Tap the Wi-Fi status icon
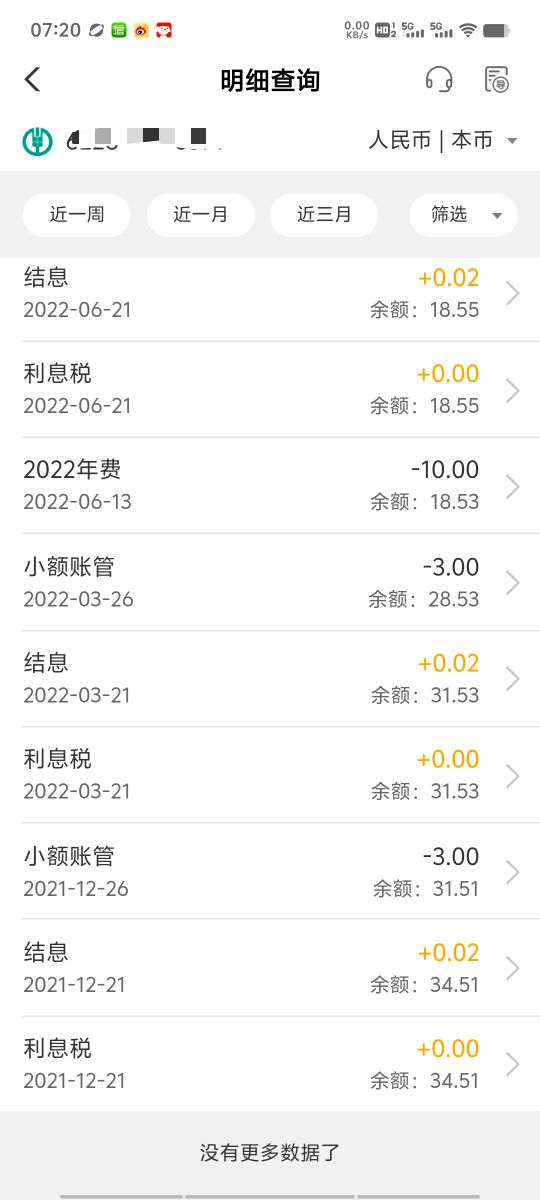This screenshot has width=540, height=1200. coord(468,30)
